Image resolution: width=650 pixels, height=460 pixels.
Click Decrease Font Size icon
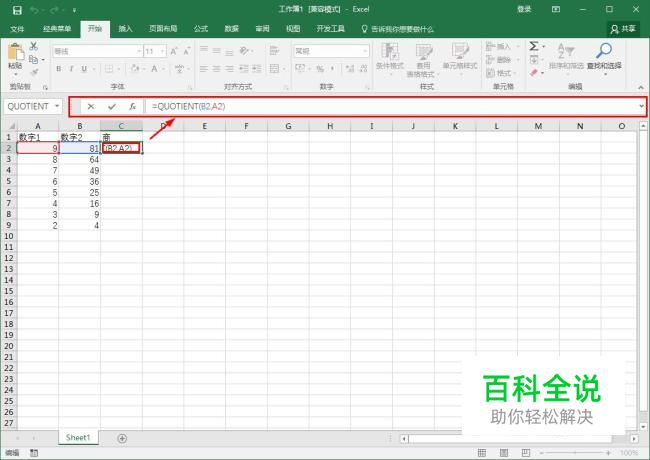[x=187, y=51]
